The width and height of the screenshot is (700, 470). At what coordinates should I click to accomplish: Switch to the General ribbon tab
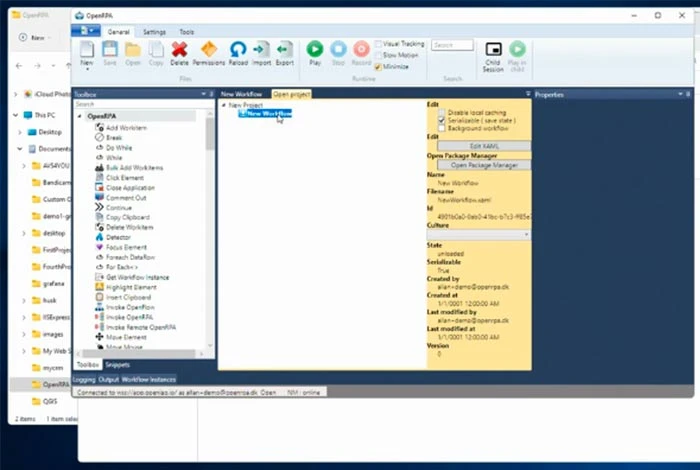pos(118,32)
